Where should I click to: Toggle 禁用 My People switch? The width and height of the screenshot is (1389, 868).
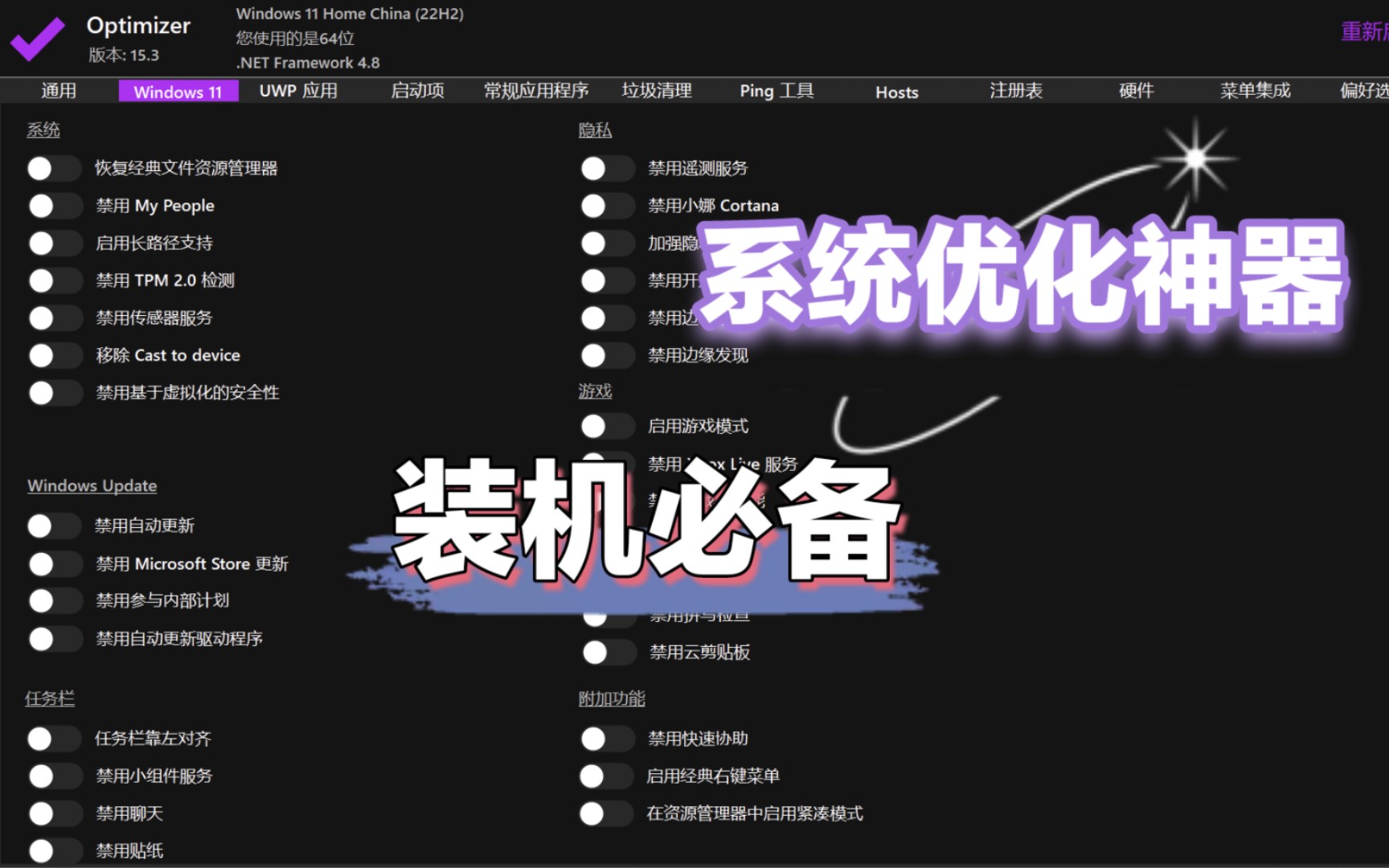point(55,206)
